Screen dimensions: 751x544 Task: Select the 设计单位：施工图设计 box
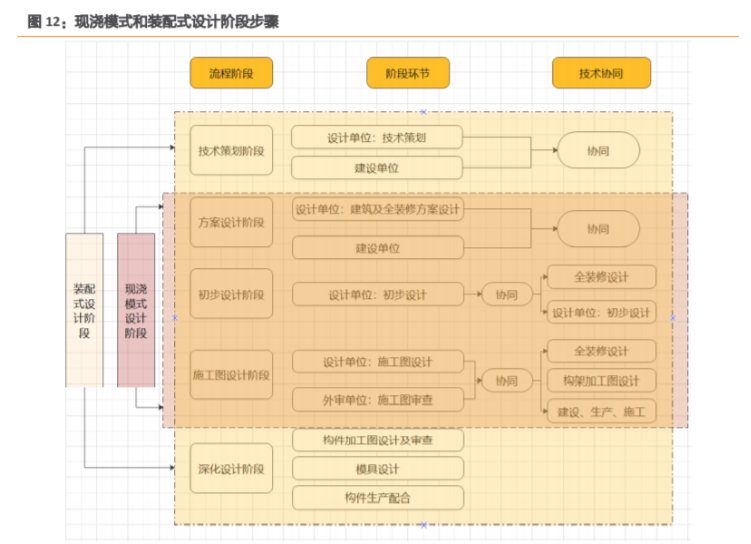[377, 361]
